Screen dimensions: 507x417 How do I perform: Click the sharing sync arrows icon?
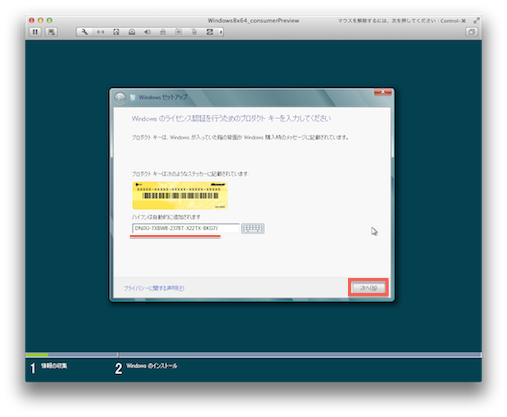[210, 32]
